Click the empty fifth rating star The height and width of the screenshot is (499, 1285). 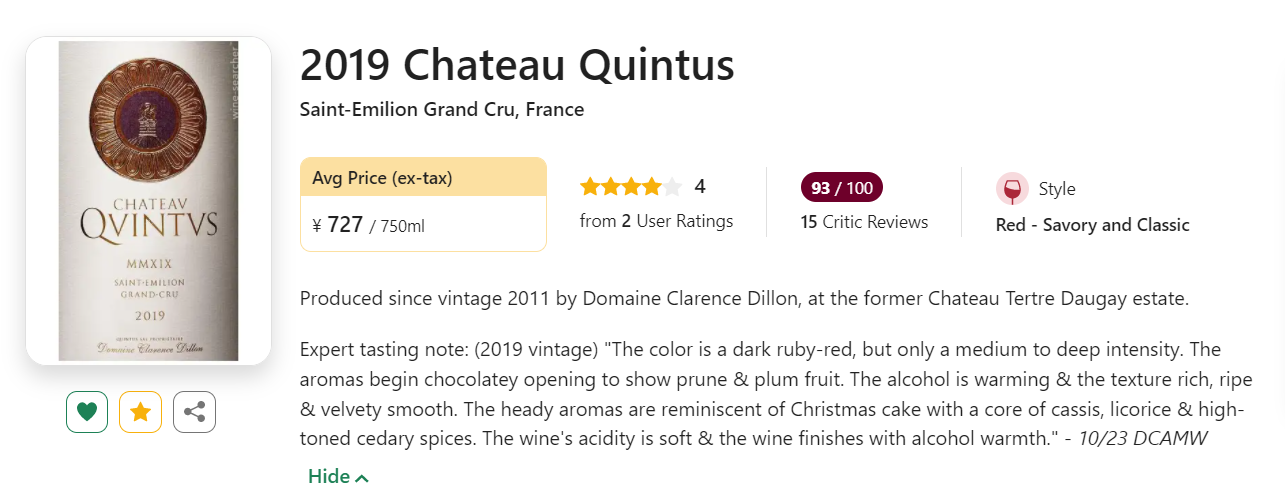(x=672, y=187)
